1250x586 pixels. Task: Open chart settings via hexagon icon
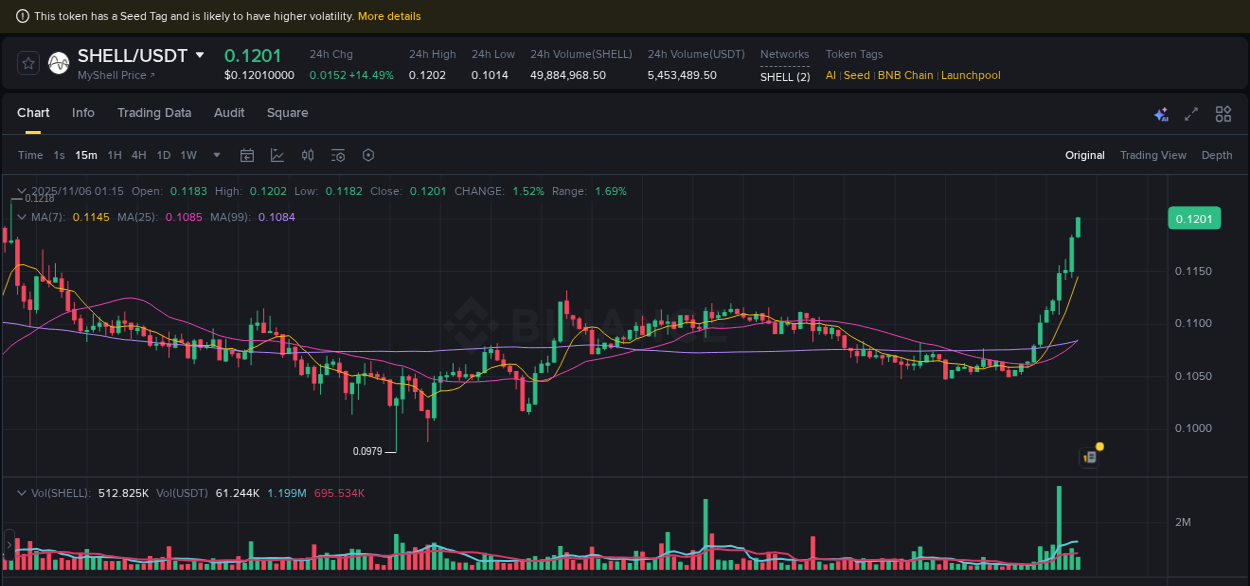(368, 155)
